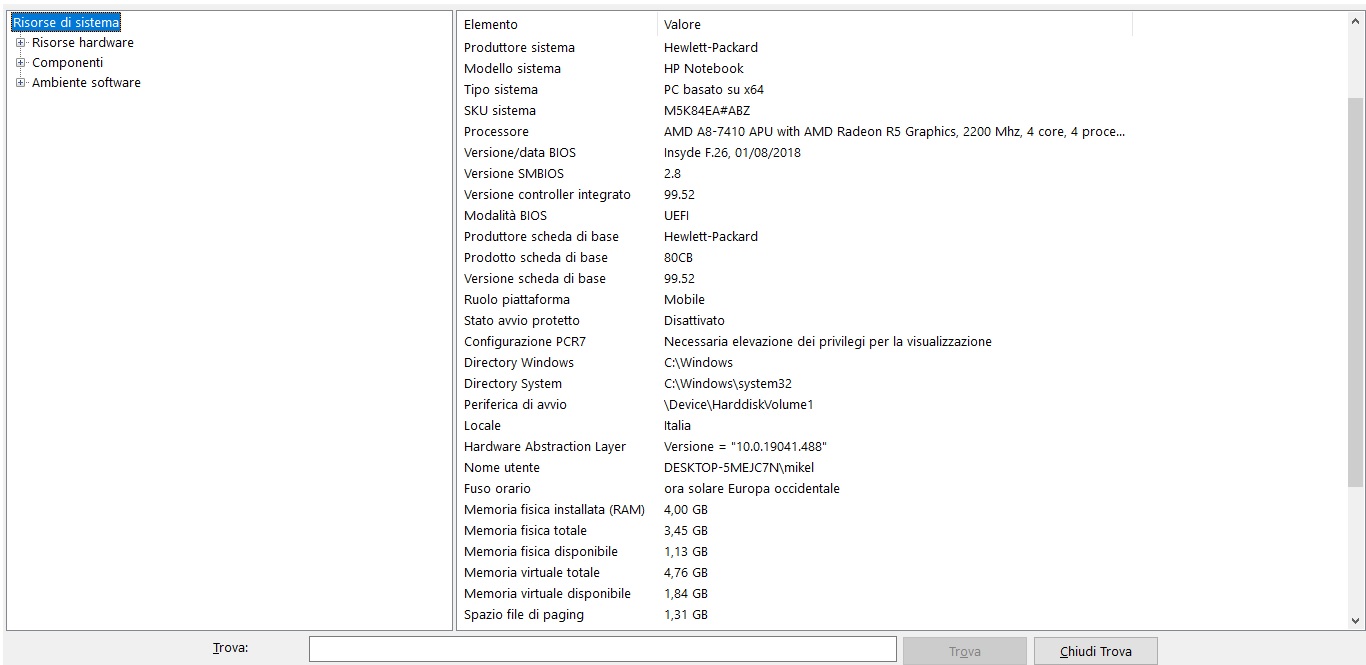Image resolution: width=1366 pixels, height=665 pixels.
Task: Click the Elemento column header
Action: pos(557,24)
